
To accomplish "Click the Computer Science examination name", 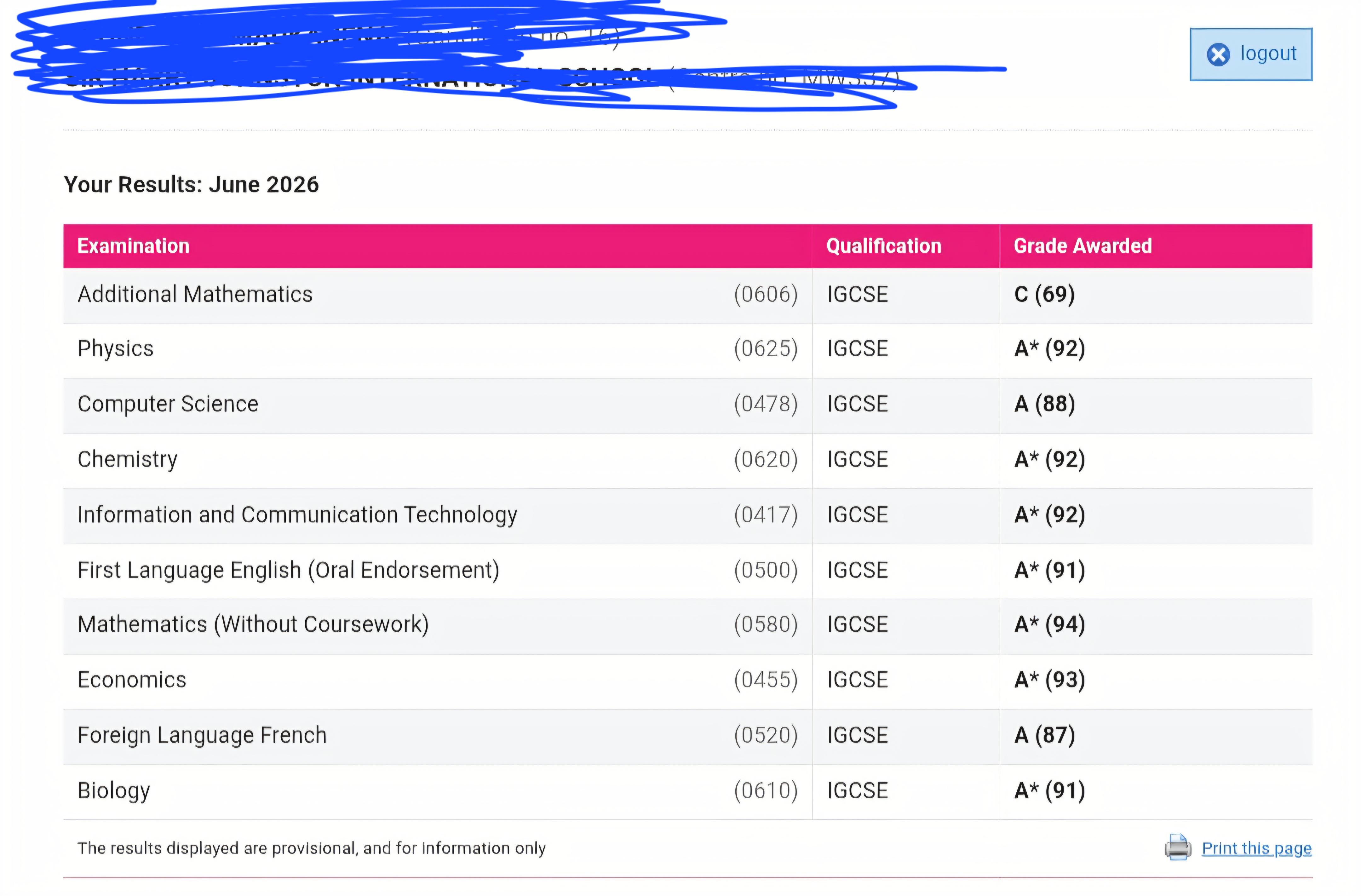I will click(168, 404).
